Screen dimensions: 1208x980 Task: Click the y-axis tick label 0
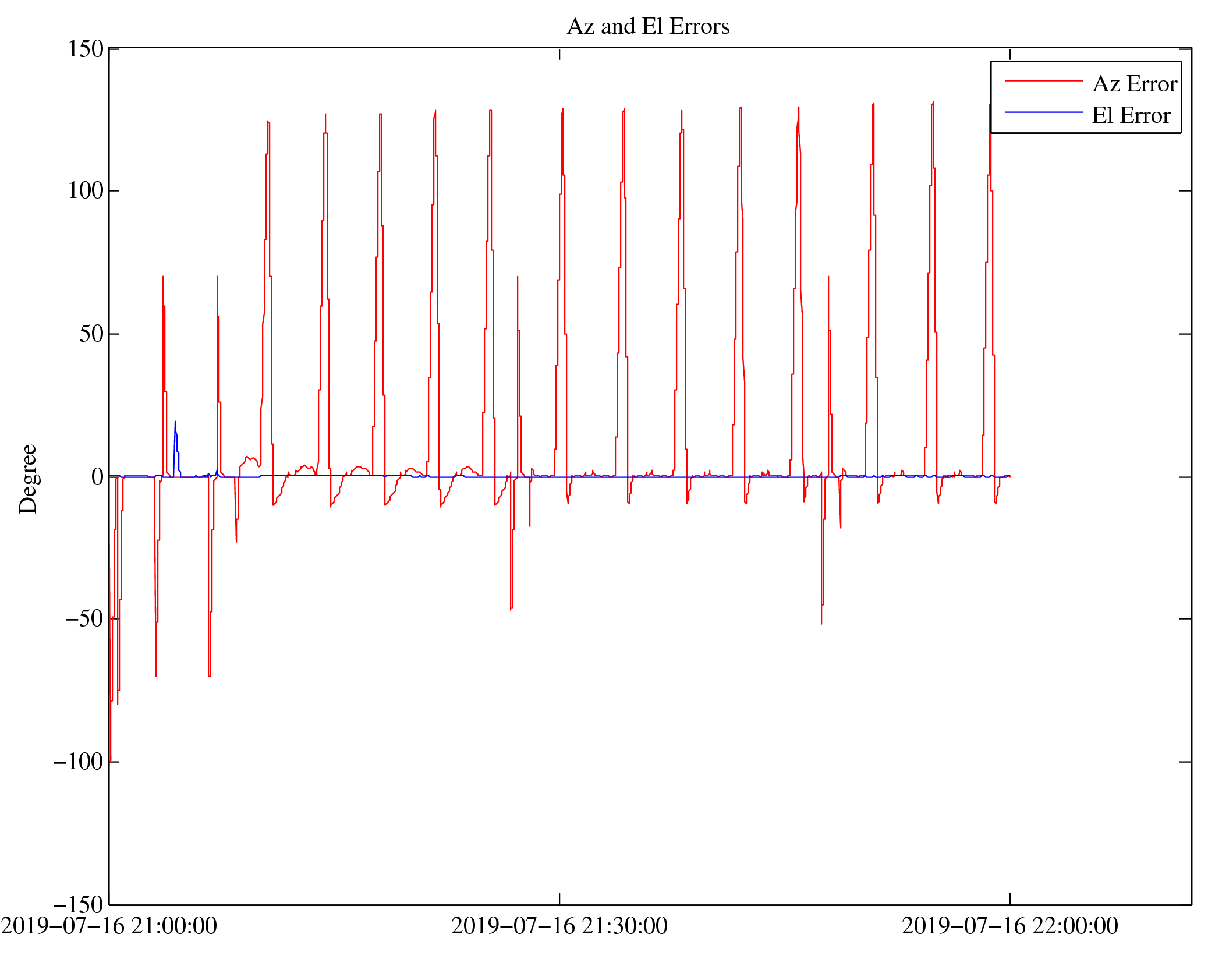click(x=97, y=477)
